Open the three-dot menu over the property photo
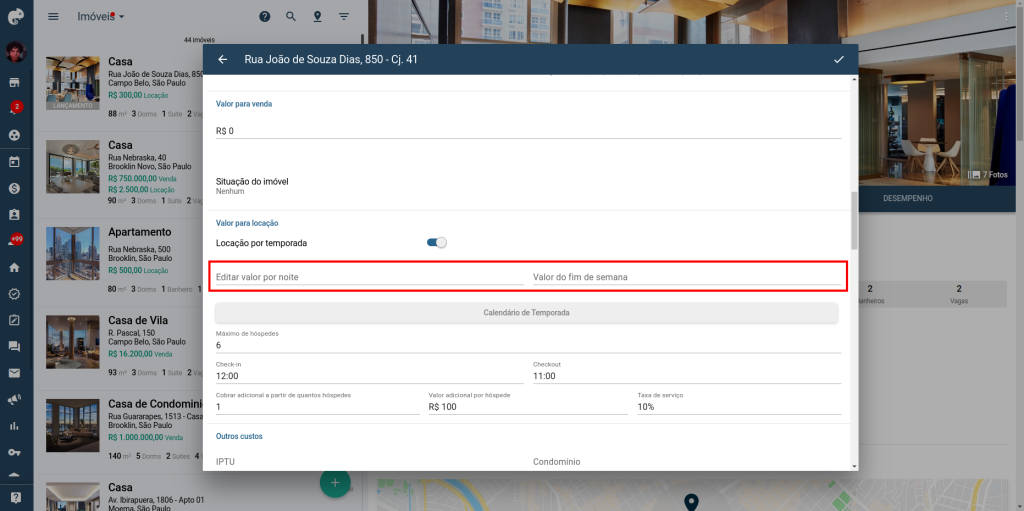Screen dimensions: 1024x511 [x=1006, y=18]
